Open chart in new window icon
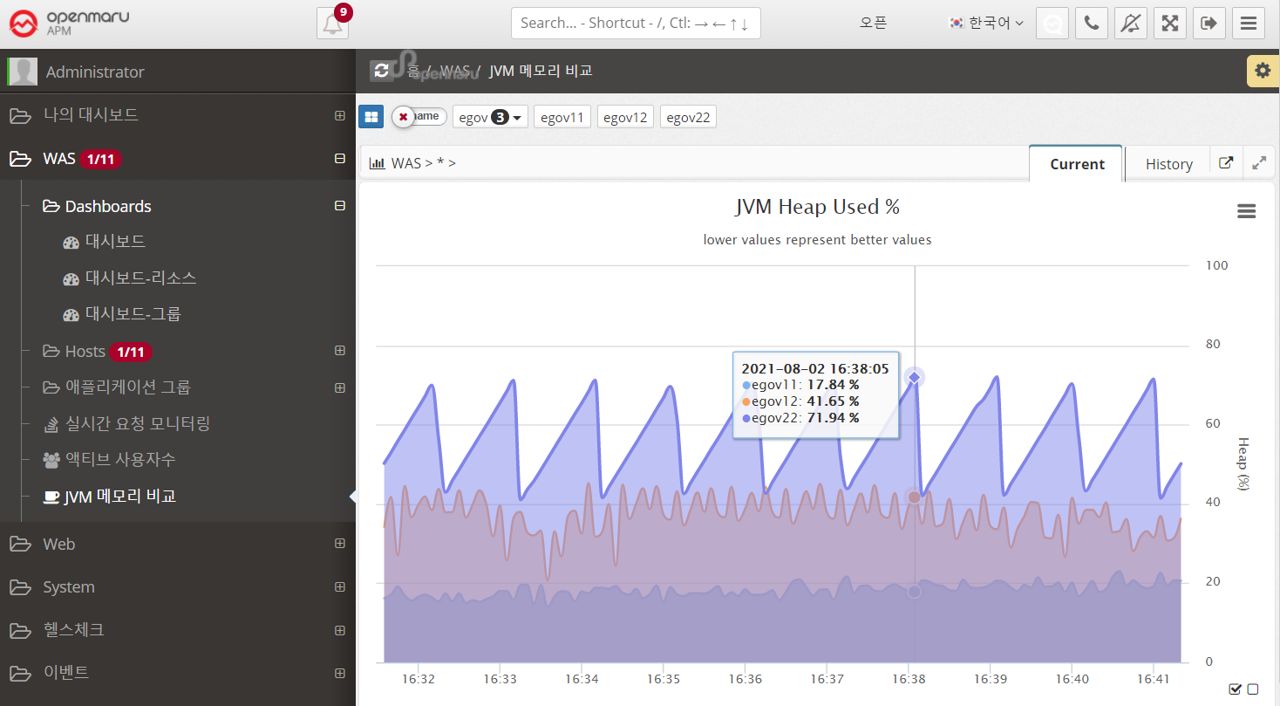The height and width of the screenshot is (706, 1280). (1226, 163)
